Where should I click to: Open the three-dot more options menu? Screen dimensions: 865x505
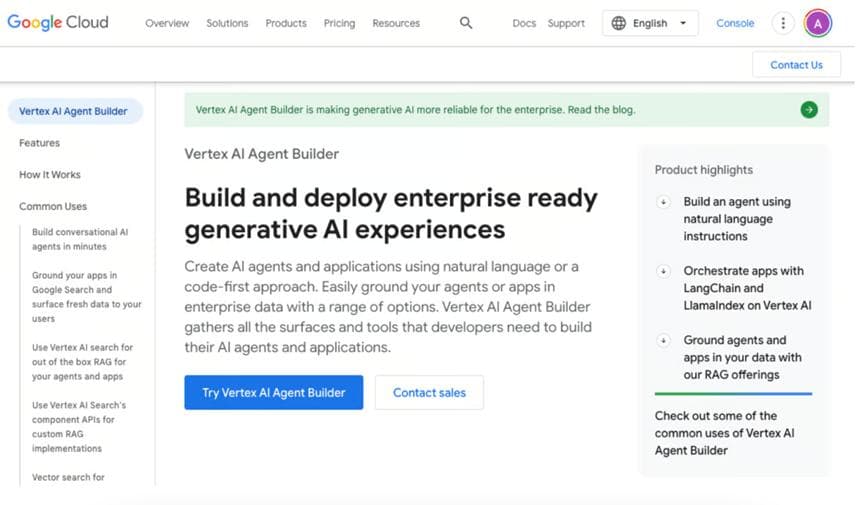coord(783,23)
